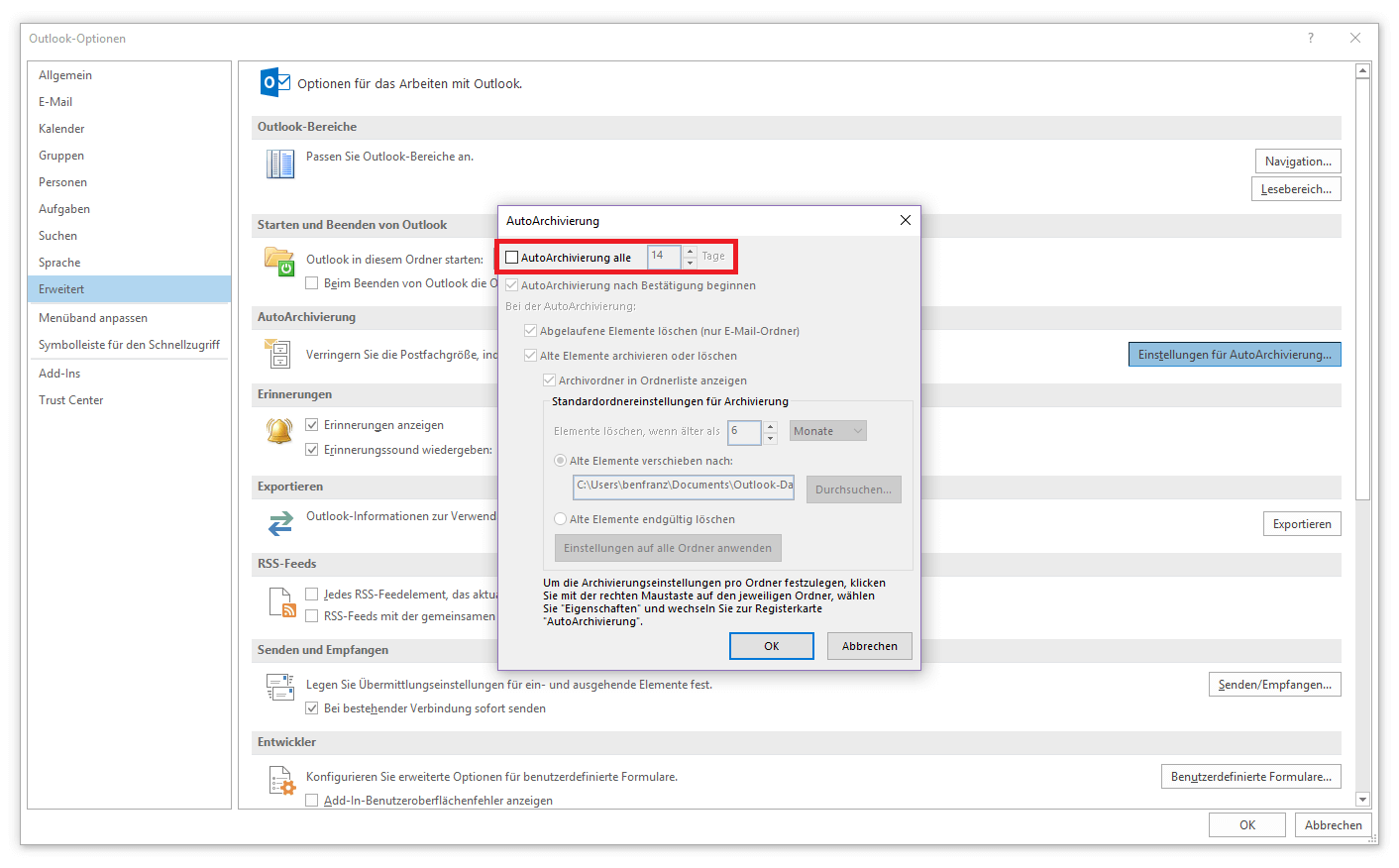Image resolution: width=1399 pixels, height=868 pixels.
Task: Click the 'Durchsuchen...' button
Action: (854, 489)
